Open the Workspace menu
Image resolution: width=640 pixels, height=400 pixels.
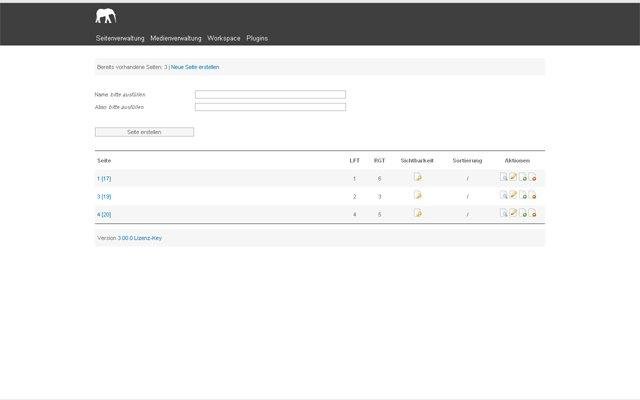coord(224,38)
